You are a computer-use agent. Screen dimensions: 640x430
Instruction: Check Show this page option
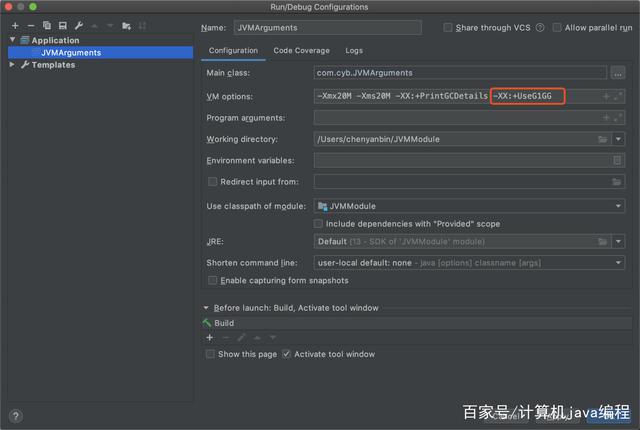[210, 354]
